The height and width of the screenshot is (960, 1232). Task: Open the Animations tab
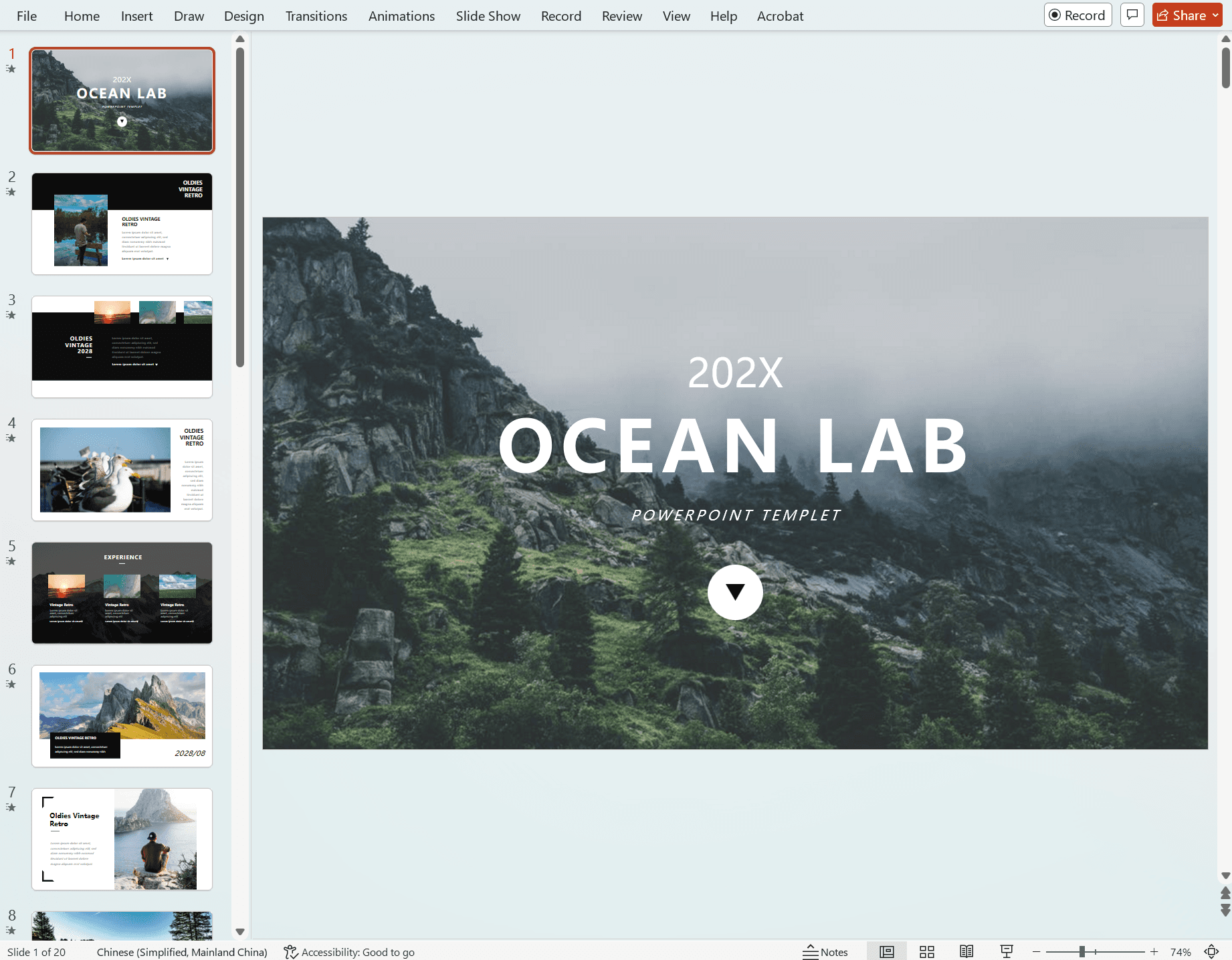point(401,16)
